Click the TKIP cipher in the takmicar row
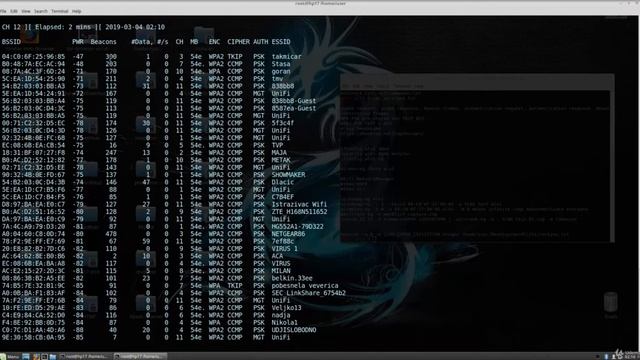The image size is (640, 360). (235, 57)
